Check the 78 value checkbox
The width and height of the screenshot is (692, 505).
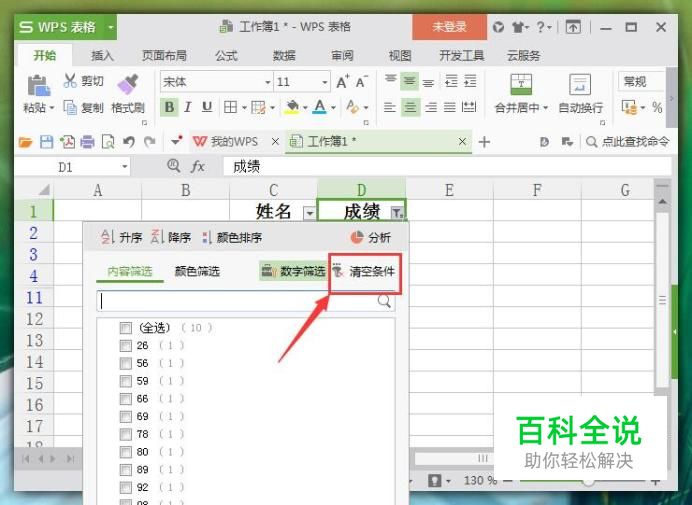[126, 434]
